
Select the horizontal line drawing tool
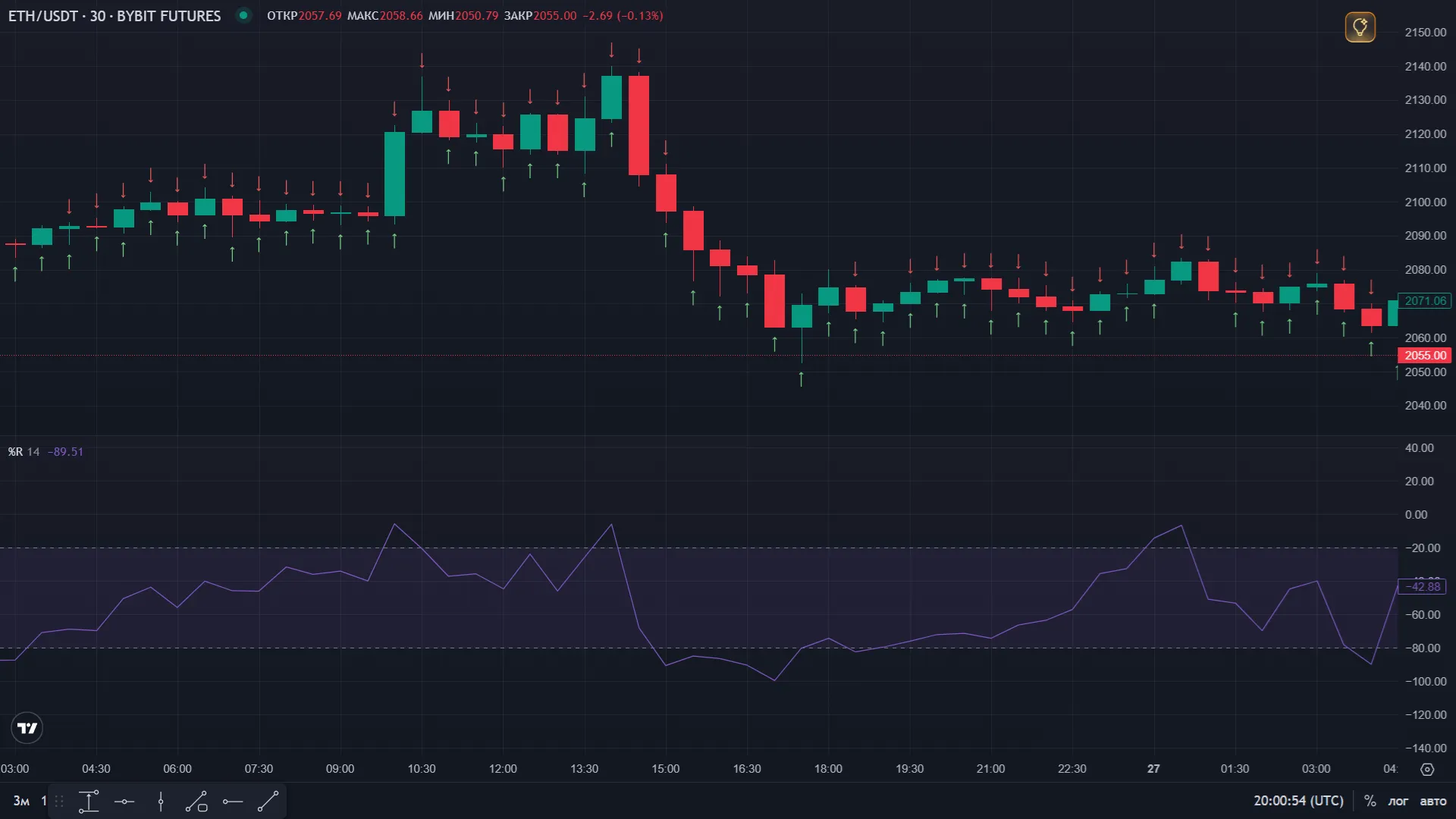tap(124, 802)
